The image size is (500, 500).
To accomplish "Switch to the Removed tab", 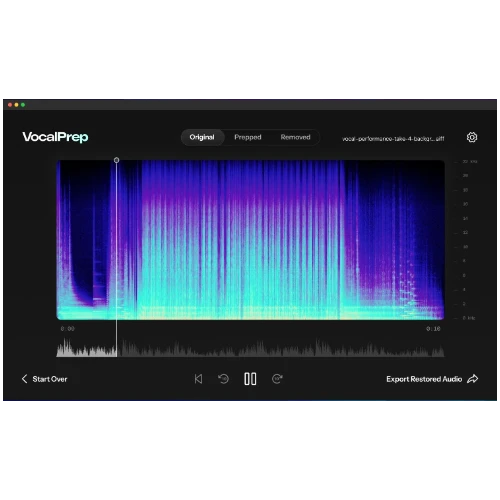I will (295, 137).
